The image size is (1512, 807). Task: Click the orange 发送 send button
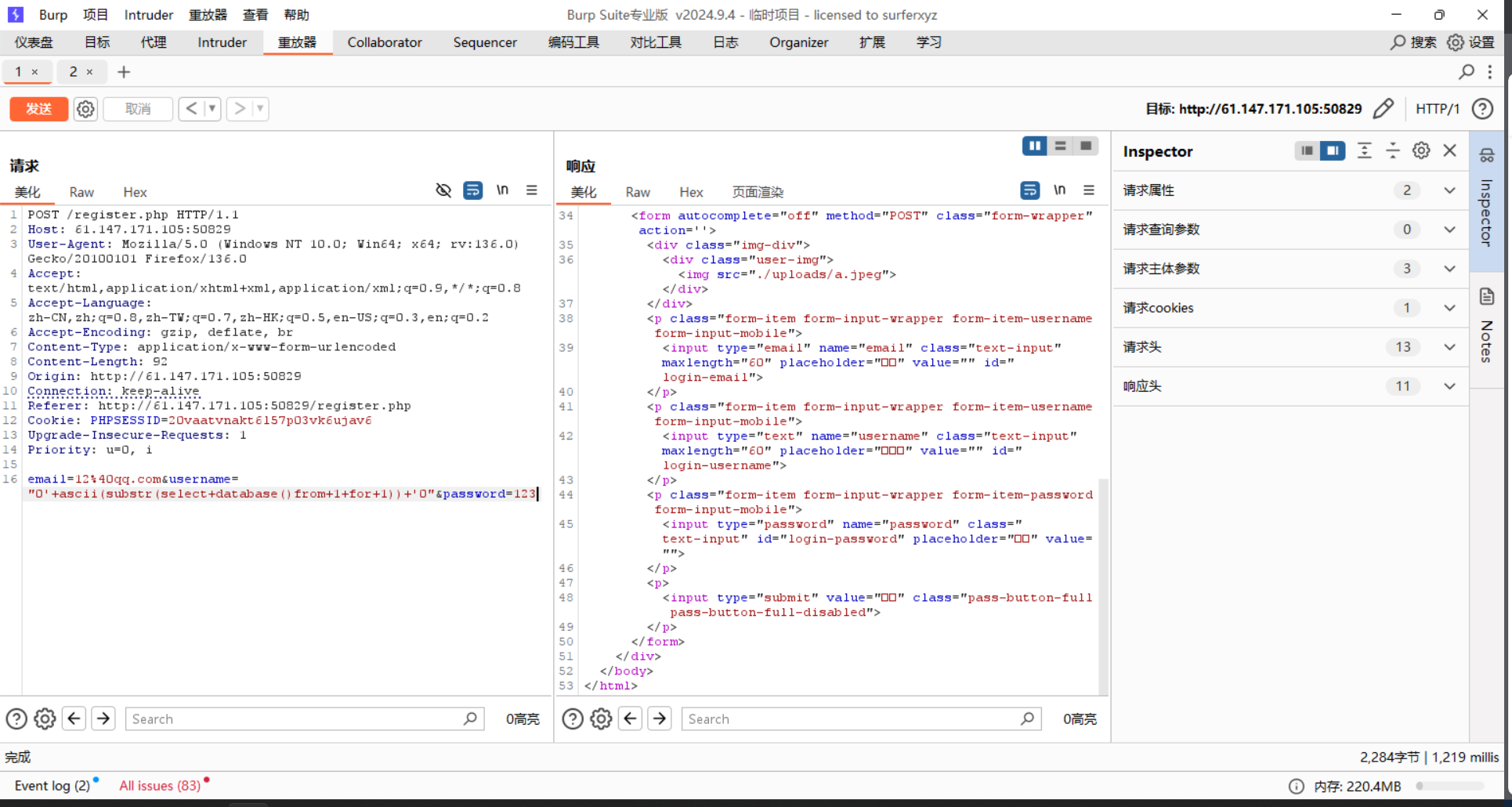click(x=38, y=109)
